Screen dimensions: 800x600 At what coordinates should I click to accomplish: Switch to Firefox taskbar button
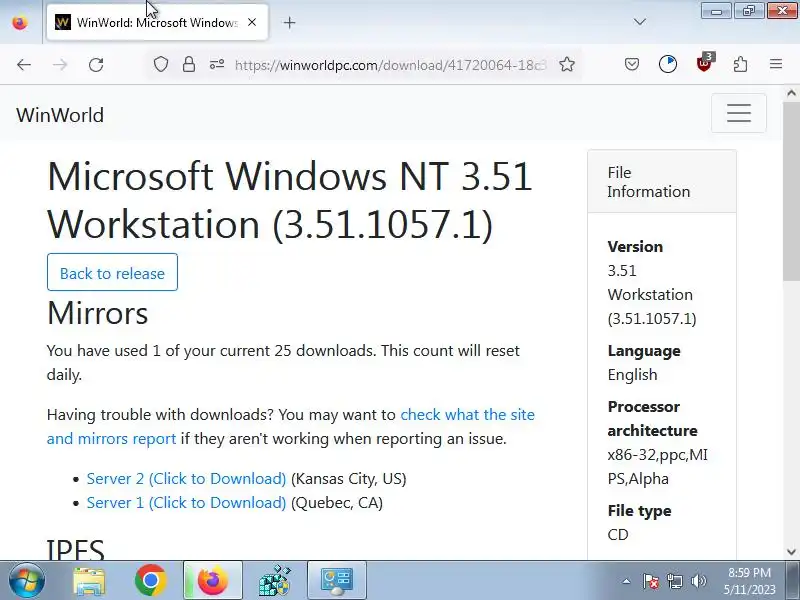(213, 581)
